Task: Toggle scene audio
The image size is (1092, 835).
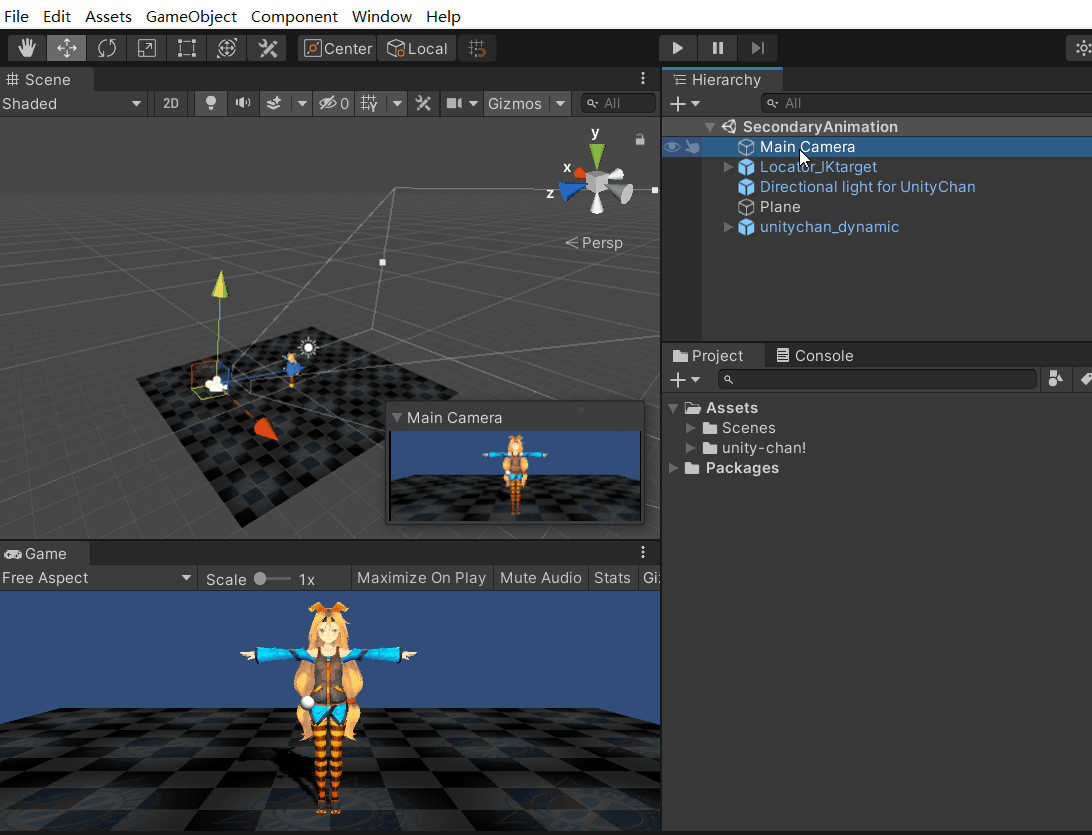Action: pyautogui.click(x=242, y=104)
